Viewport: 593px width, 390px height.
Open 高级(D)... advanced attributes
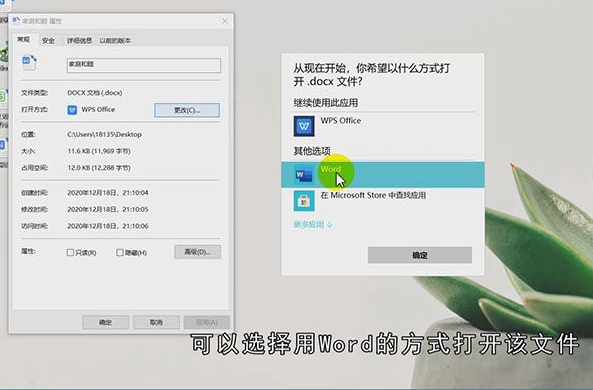(x=197, y=252)
